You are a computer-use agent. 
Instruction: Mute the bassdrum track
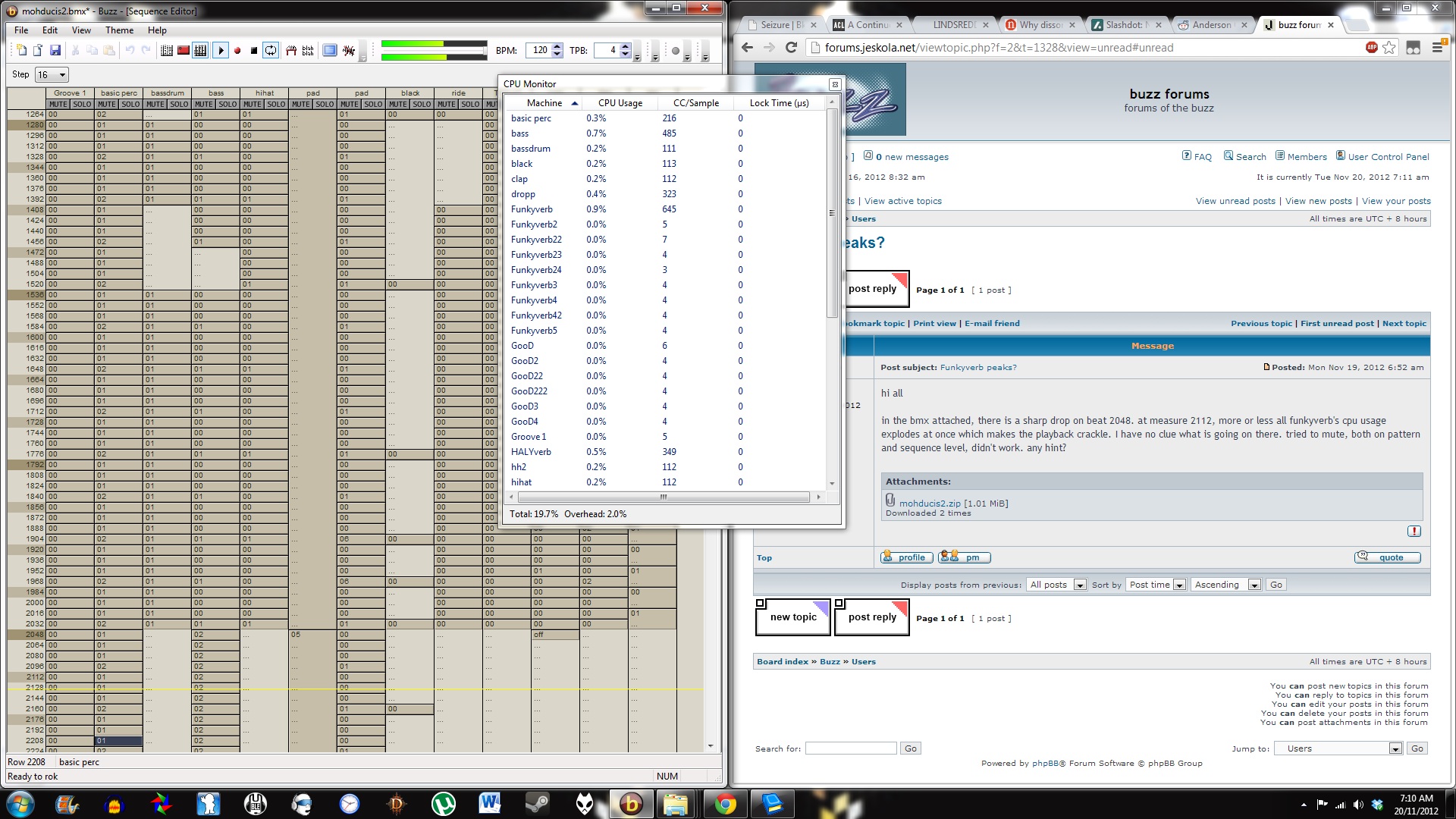(155, 104)
